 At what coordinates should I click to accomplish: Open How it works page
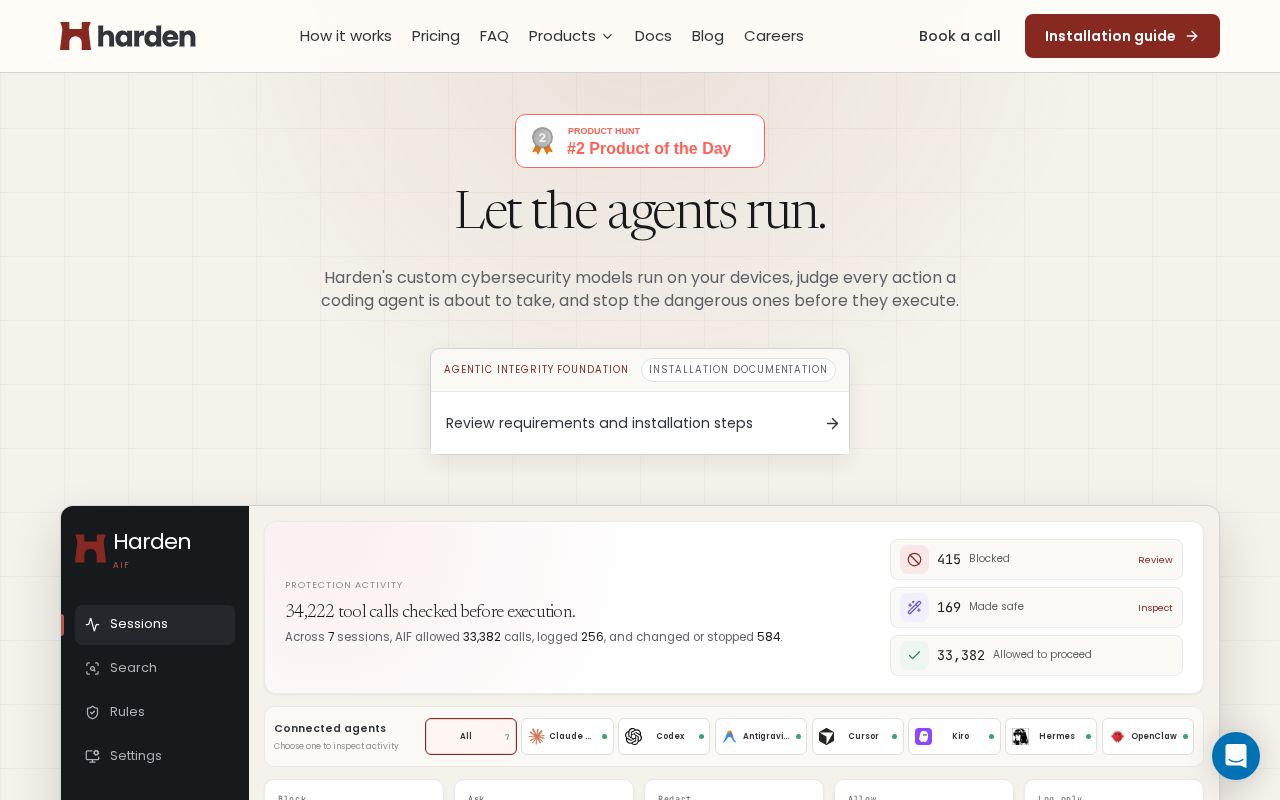click(x=346, y=36)
